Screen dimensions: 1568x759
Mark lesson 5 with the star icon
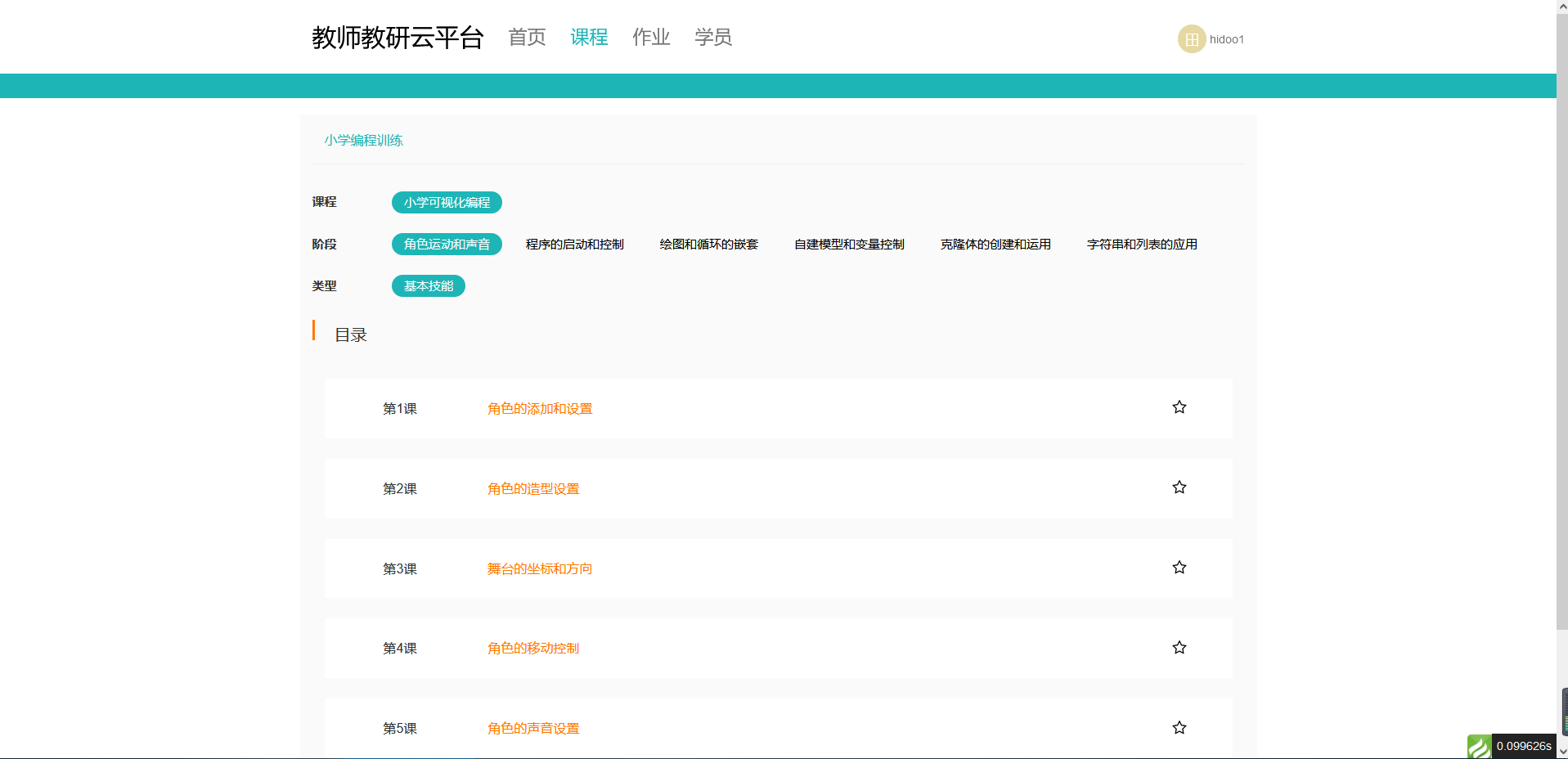[1179, 728]
